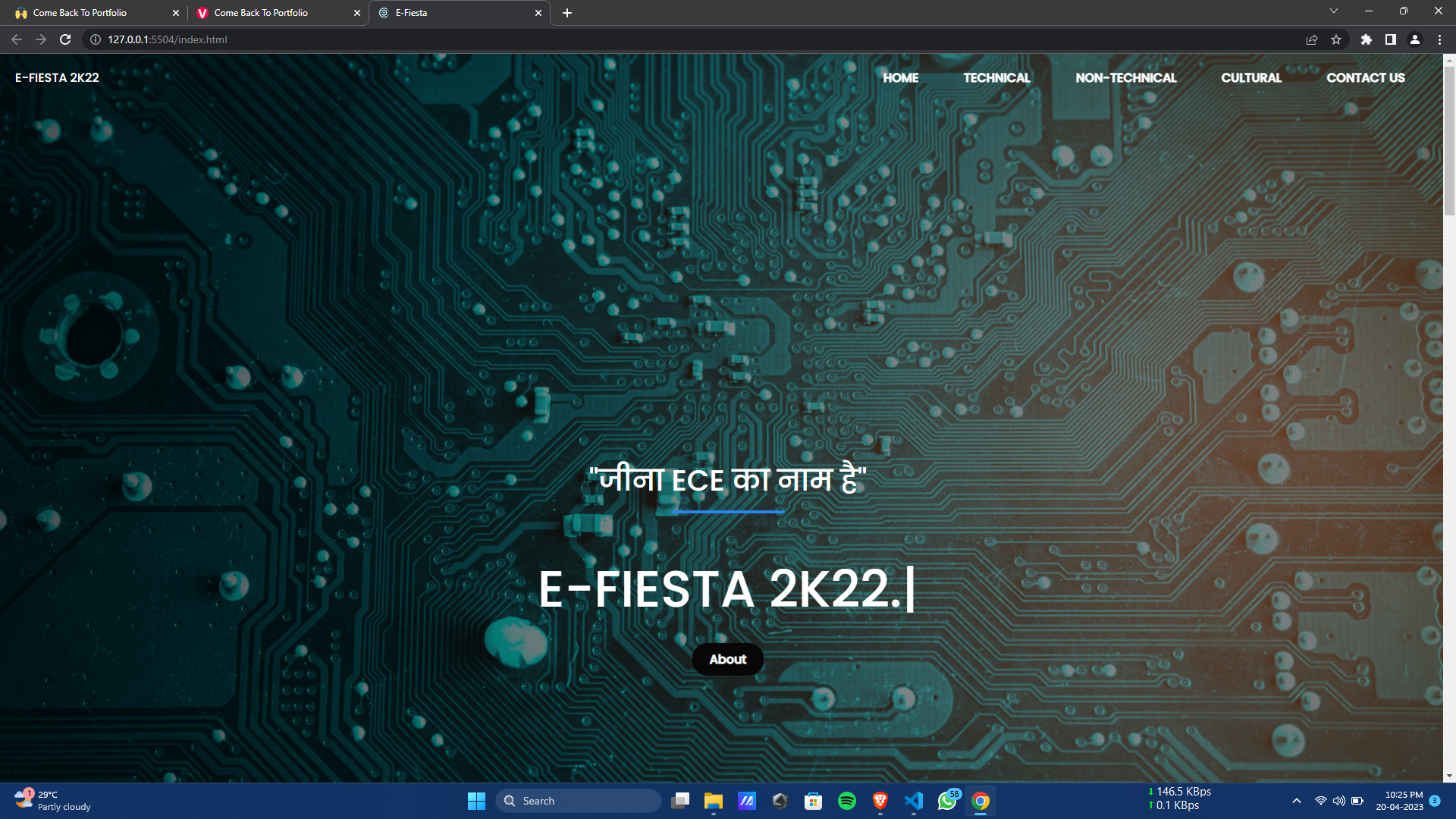Open WhatsApp from taskbar
The image size is (1456, 819).
tap(947, 801)
